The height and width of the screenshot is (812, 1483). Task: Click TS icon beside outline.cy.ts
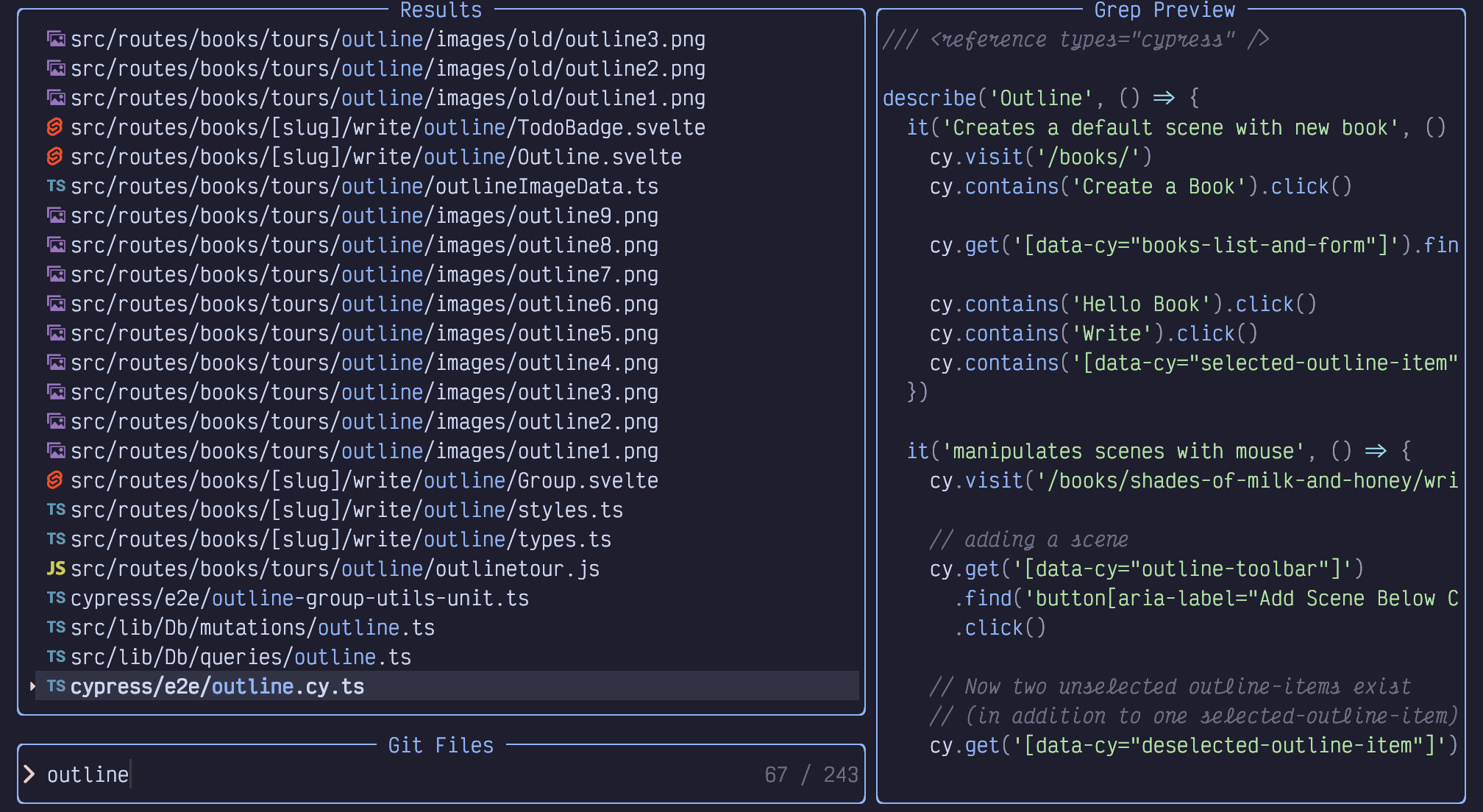[x=56, y=686]
